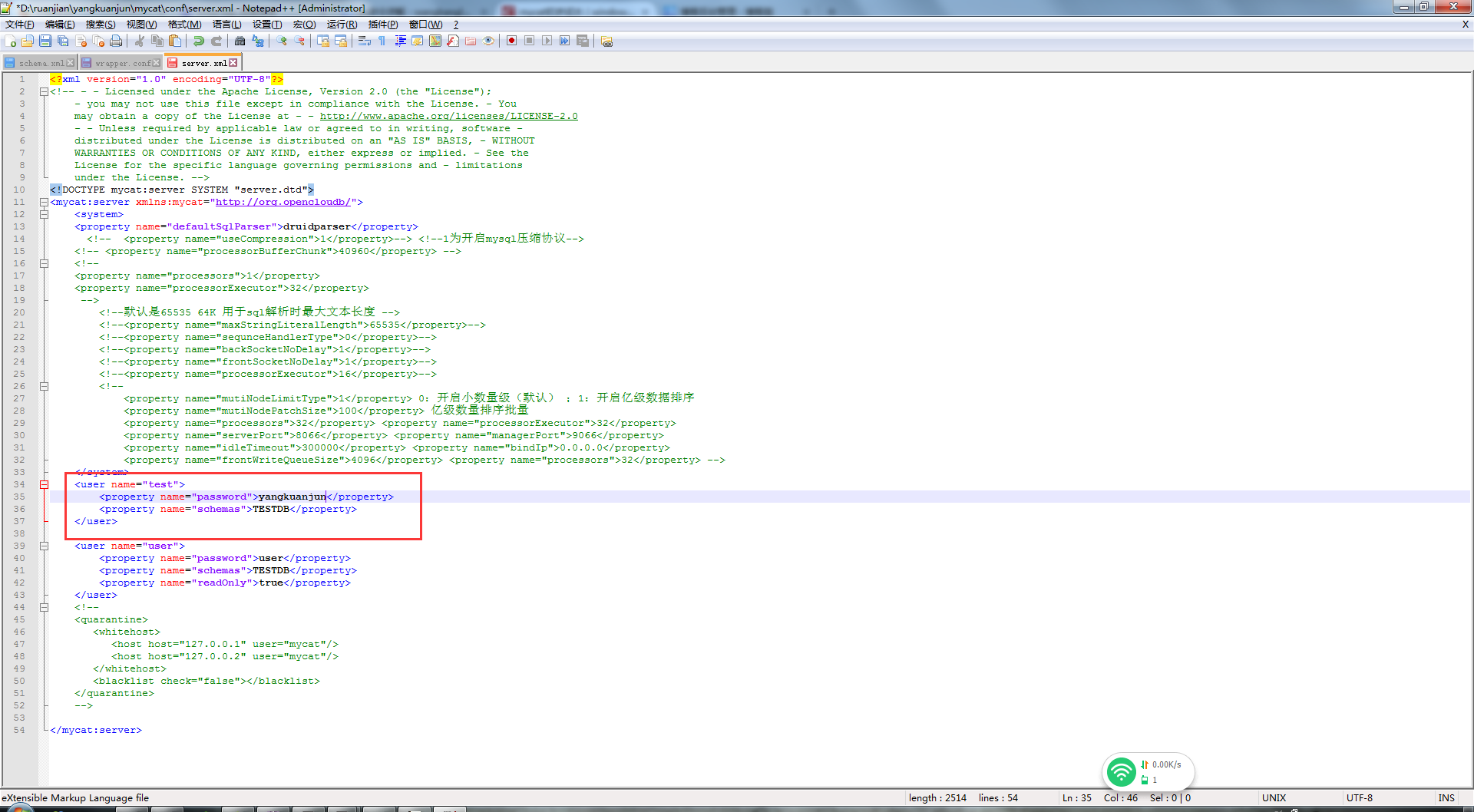Click the Copy toolbar icon
This screenshot has width=1474, height=812.
point(157,41)
